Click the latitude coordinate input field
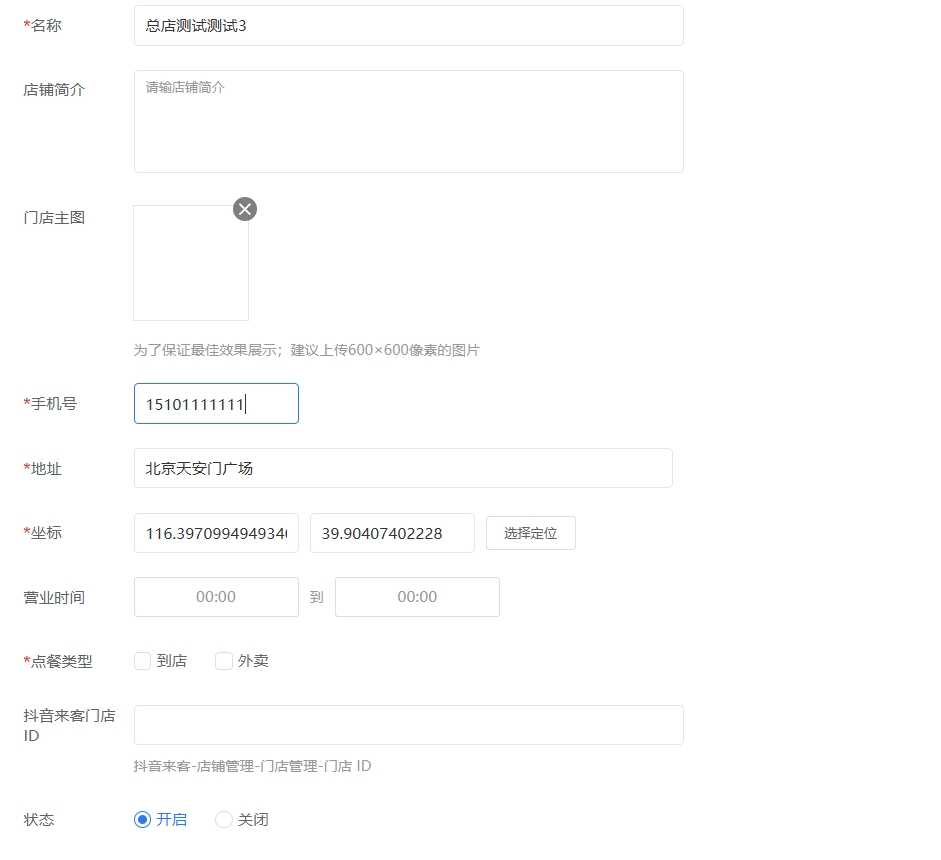 tap(392, 533)
